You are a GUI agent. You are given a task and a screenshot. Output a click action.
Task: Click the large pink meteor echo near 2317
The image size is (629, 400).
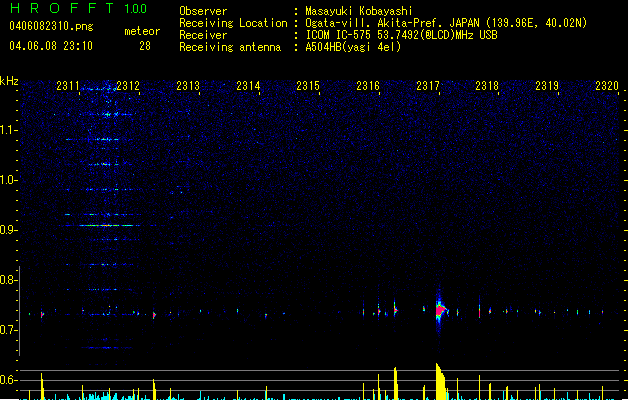[x=440, y=310]
